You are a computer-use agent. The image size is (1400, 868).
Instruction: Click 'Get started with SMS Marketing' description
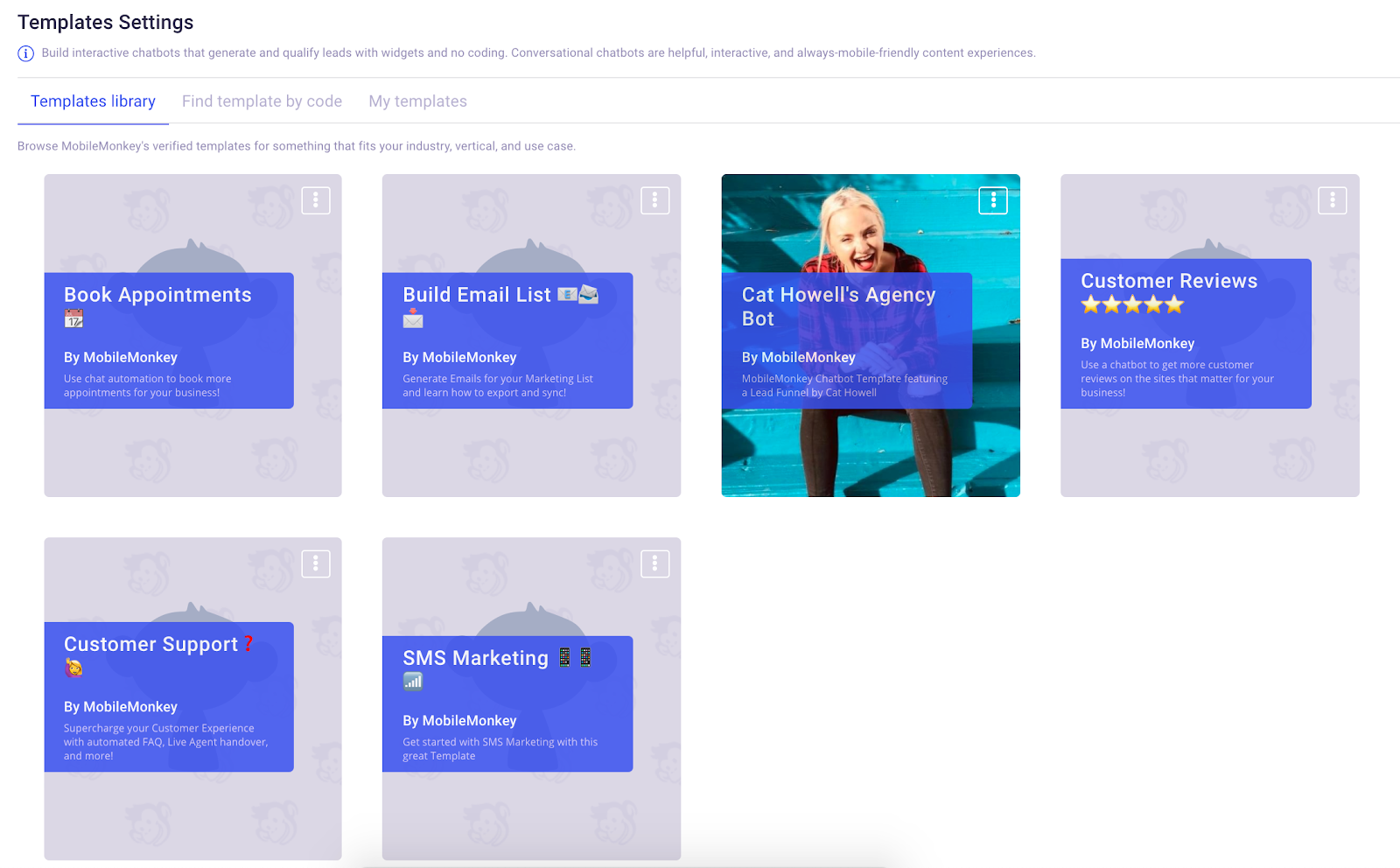pyautogui.click(x=500, y=749)
